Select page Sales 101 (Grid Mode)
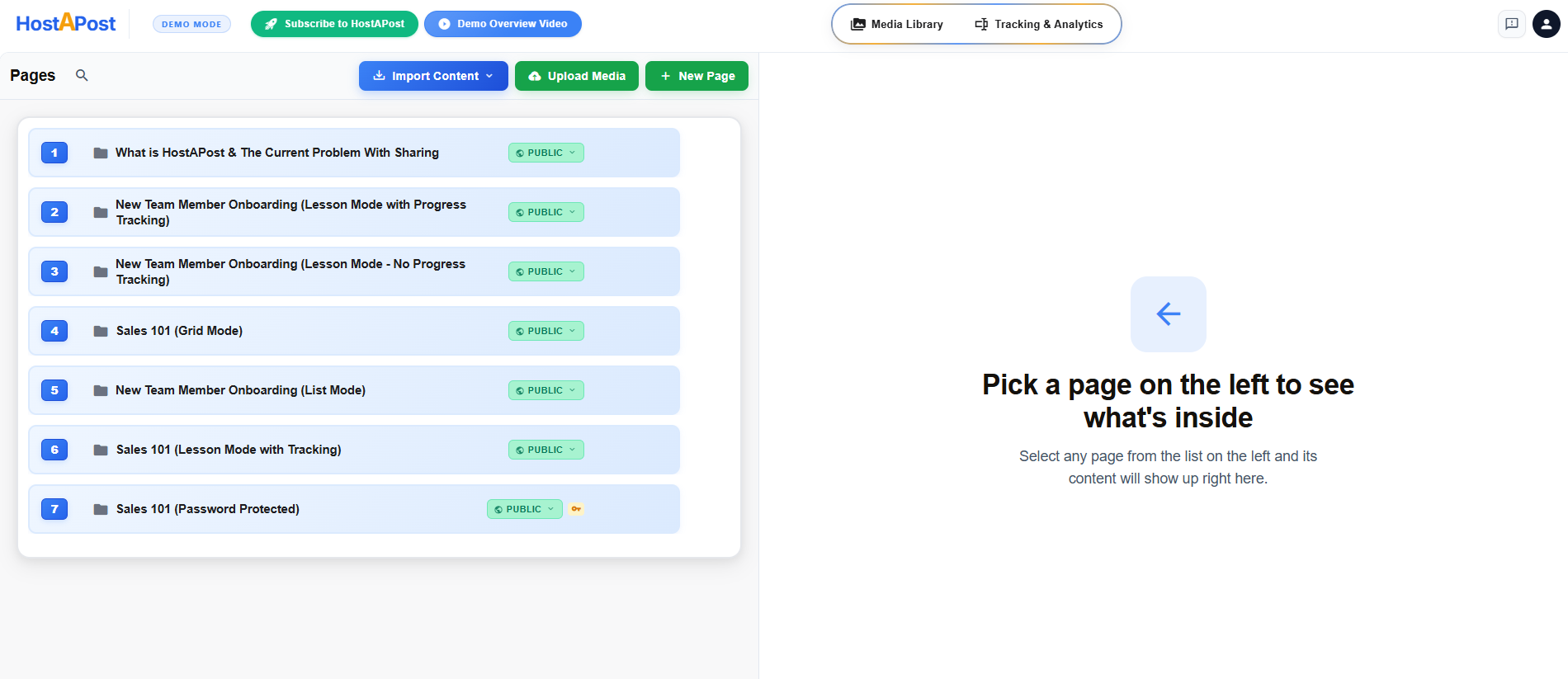The height and width of the screenshot is (679, 1568). pyautogui.click(x=354, y=331)
